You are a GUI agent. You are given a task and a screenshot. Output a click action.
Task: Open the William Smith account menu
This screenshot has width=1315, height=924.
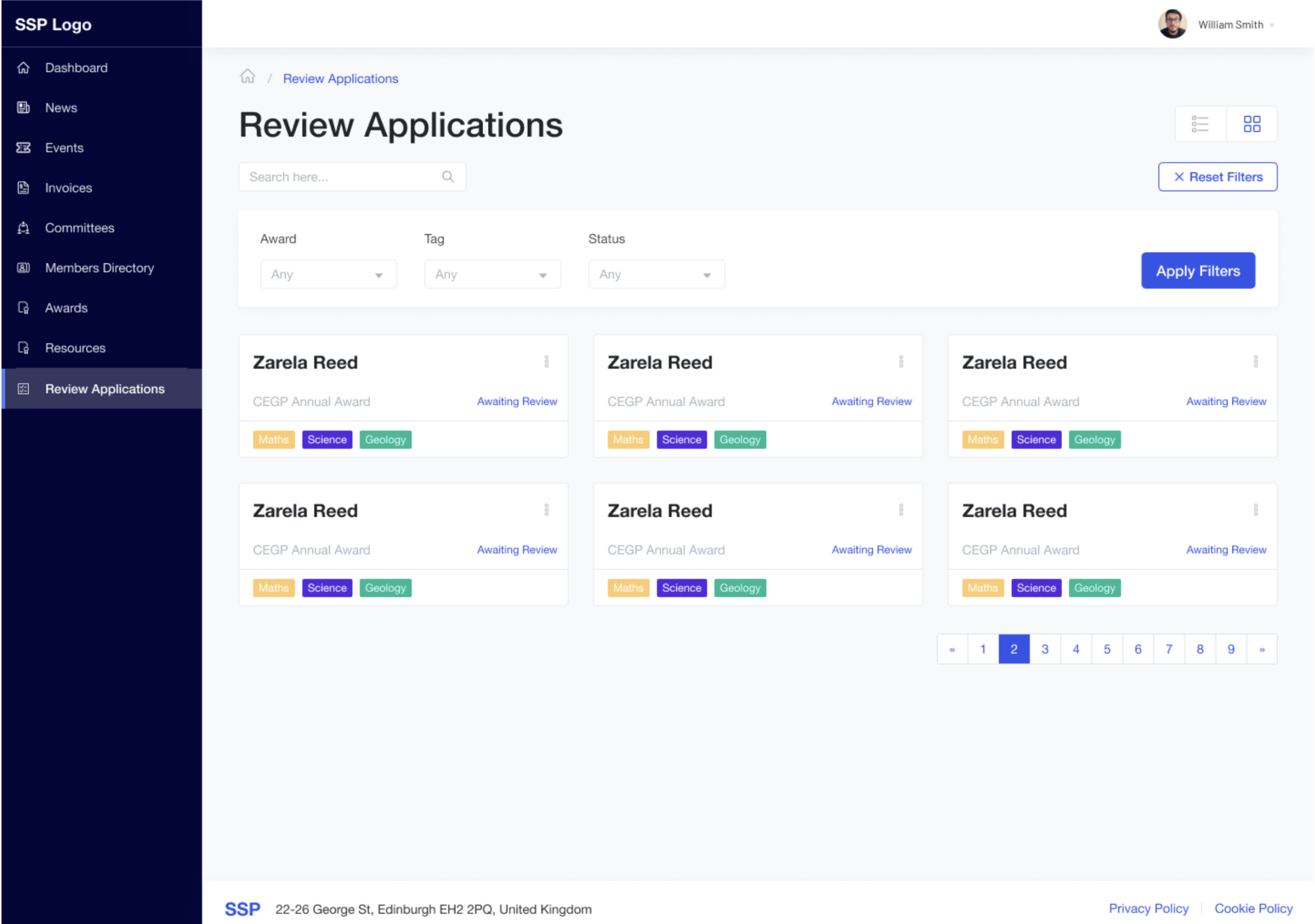(x=1231, y=24)
